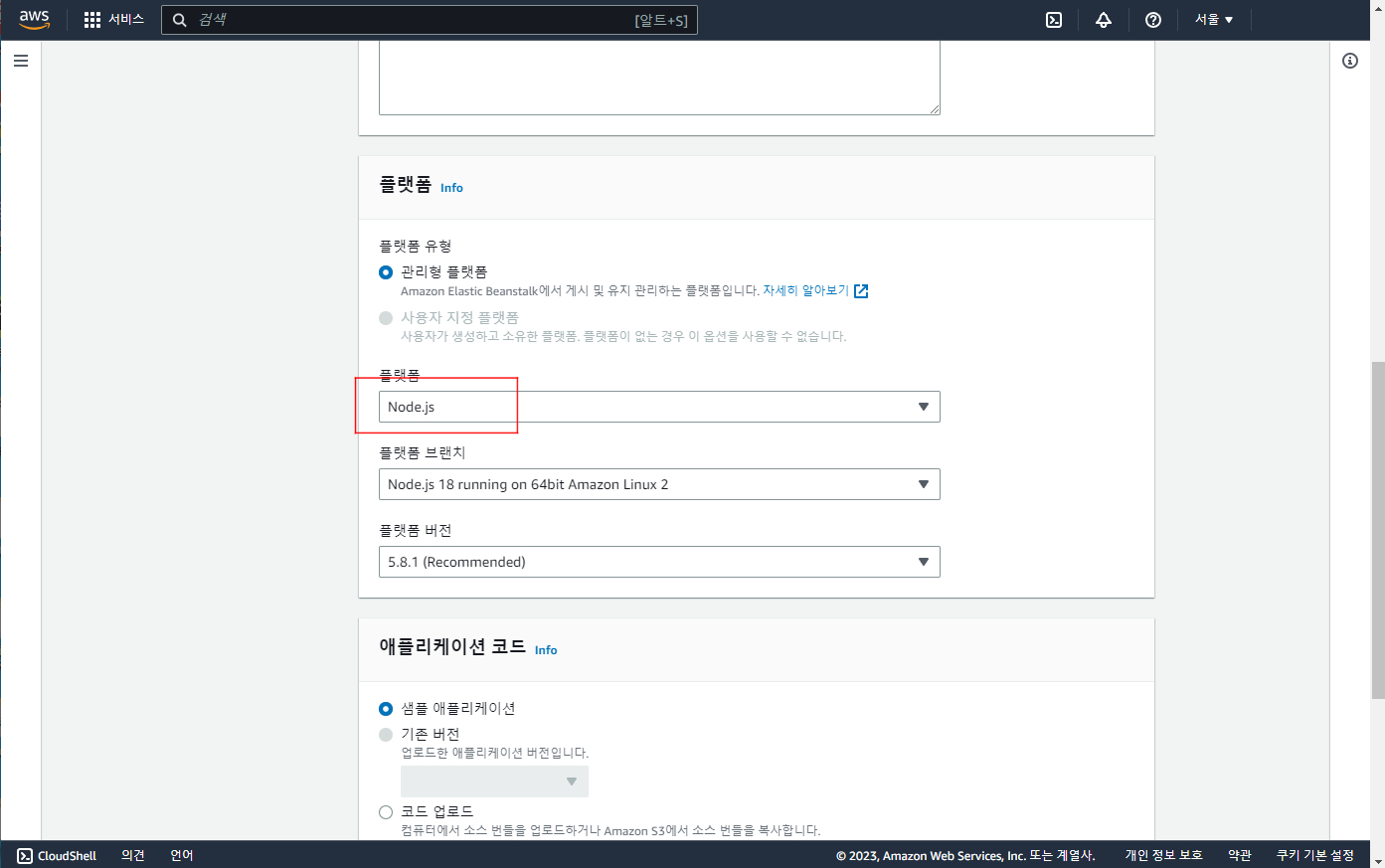
Task: Click the 애플리케이션 코드 section heading
Action: point(452,646)
